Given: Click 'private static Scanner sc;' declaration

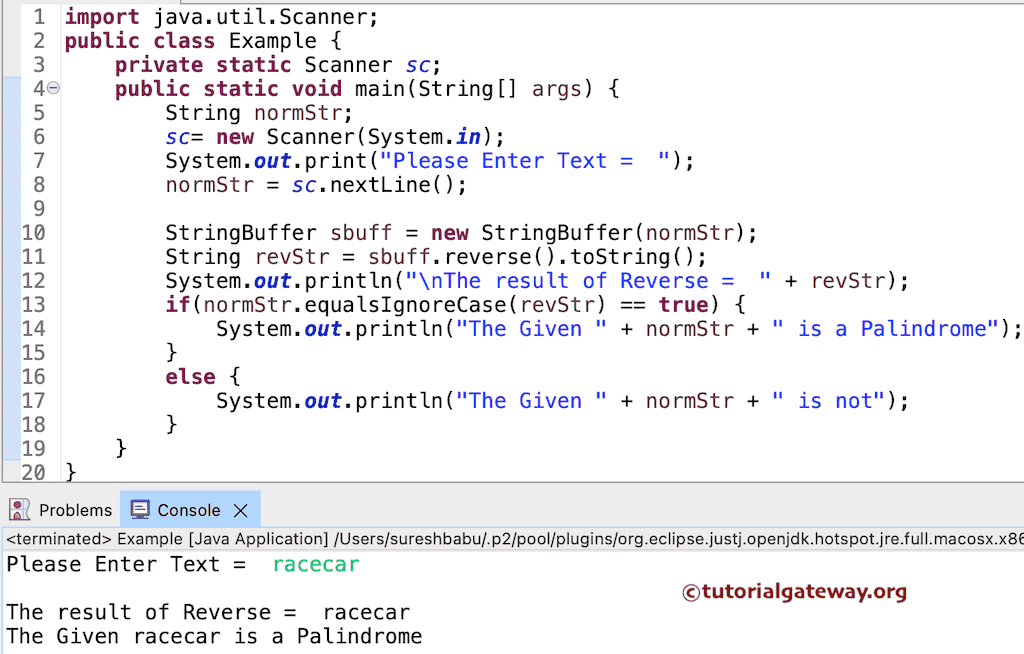Looking at the screenshot, I should pyautogui.click(x=278, y=65).
